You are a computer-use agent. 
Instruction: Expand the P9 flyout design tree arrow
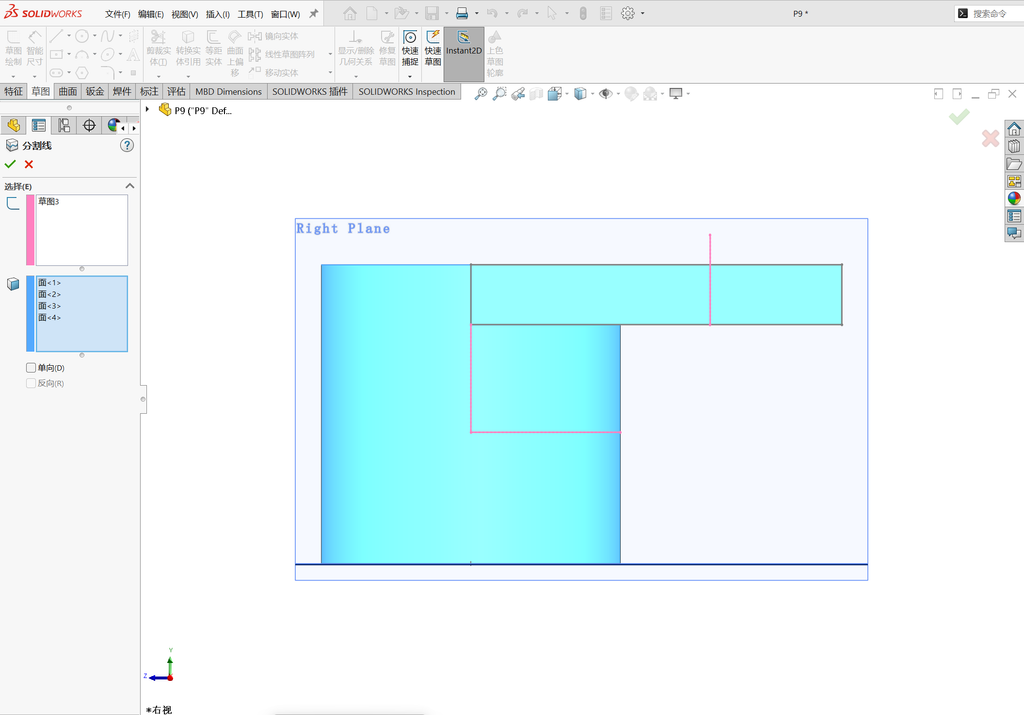[x=148, y=110]
